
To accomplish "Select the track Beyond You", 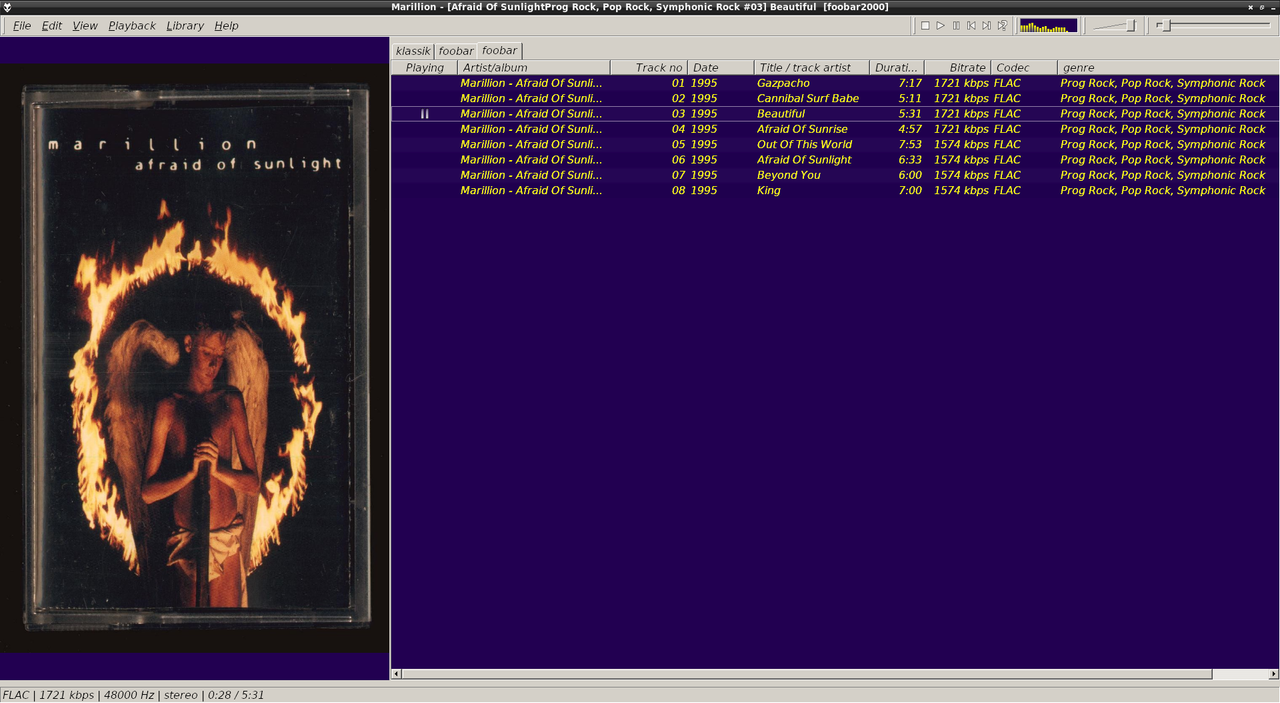I will (x=835, y=175).
